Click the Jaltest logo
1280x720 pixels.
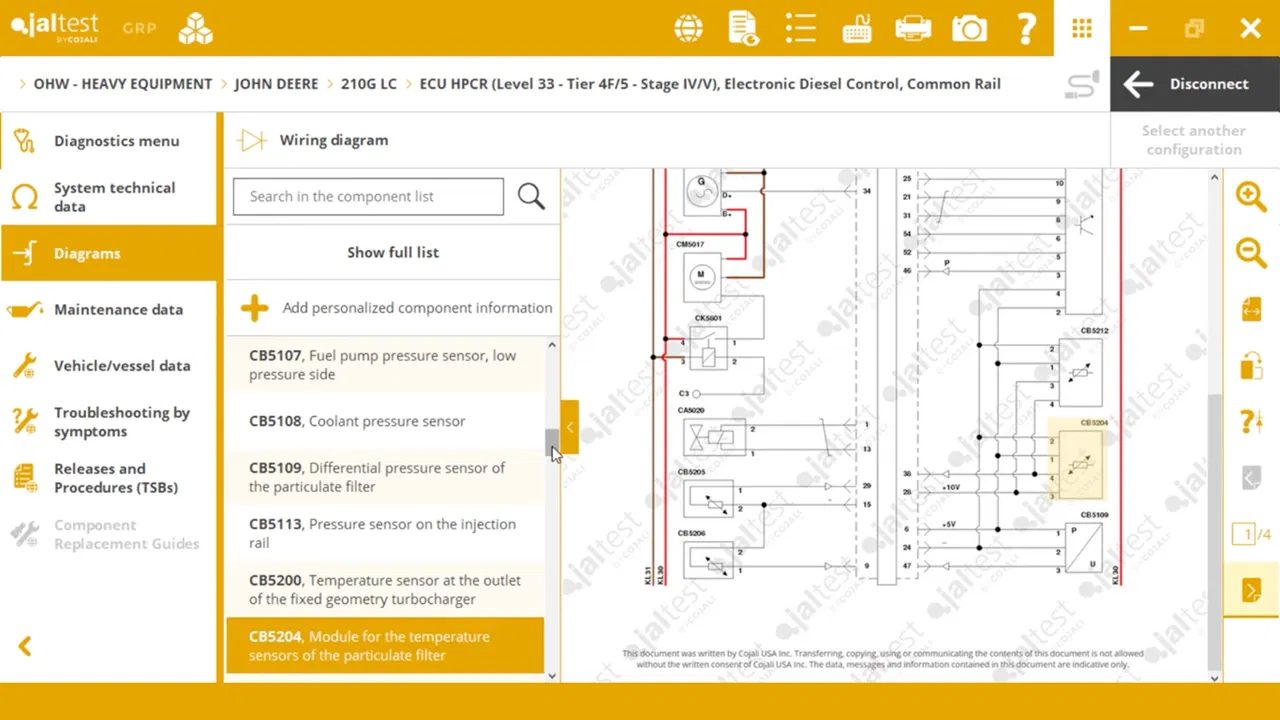[x=56, y=28]
